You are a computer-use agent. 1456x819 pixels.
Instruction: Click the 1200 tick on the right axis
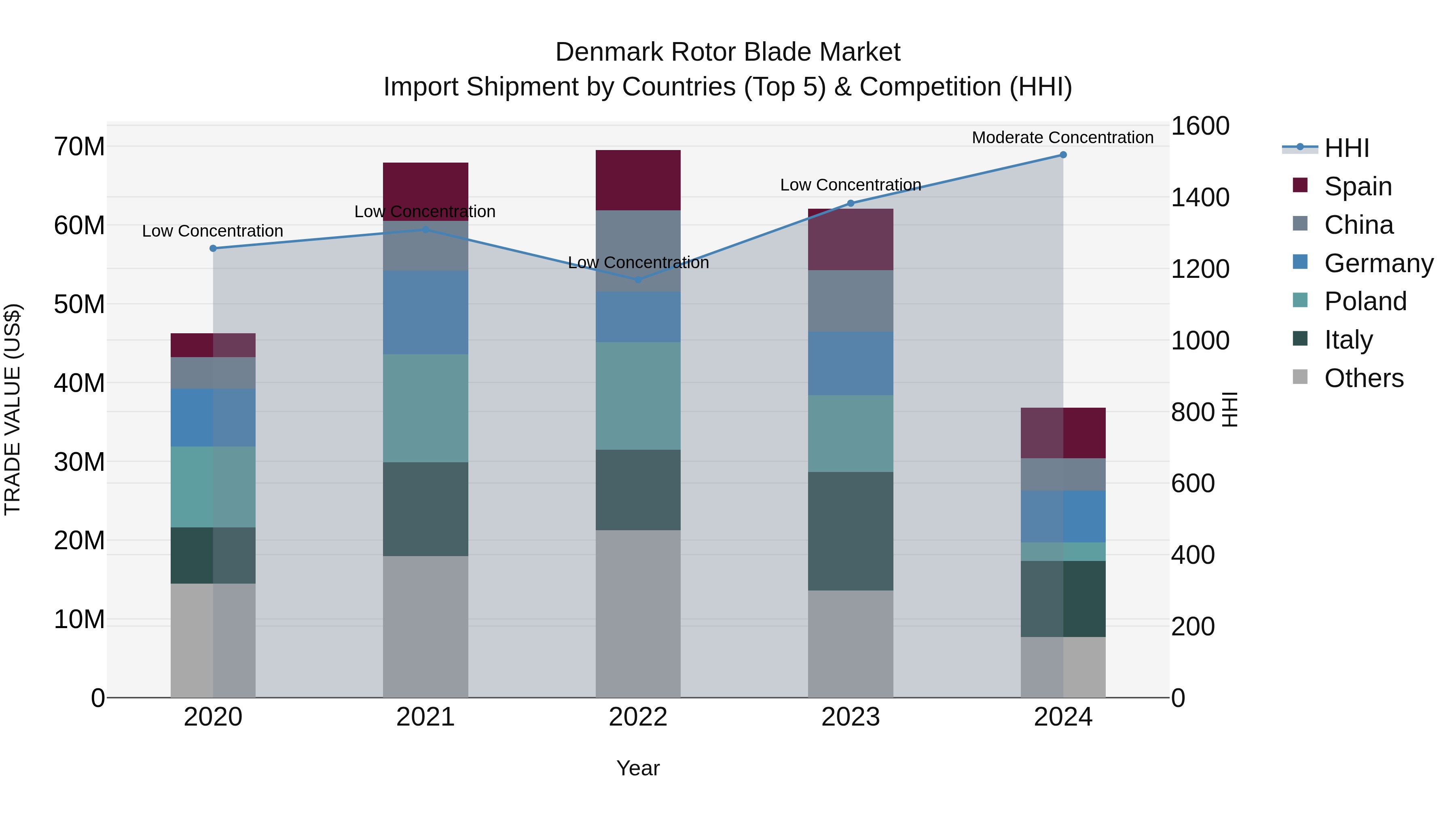click(x=1200, y=269)
